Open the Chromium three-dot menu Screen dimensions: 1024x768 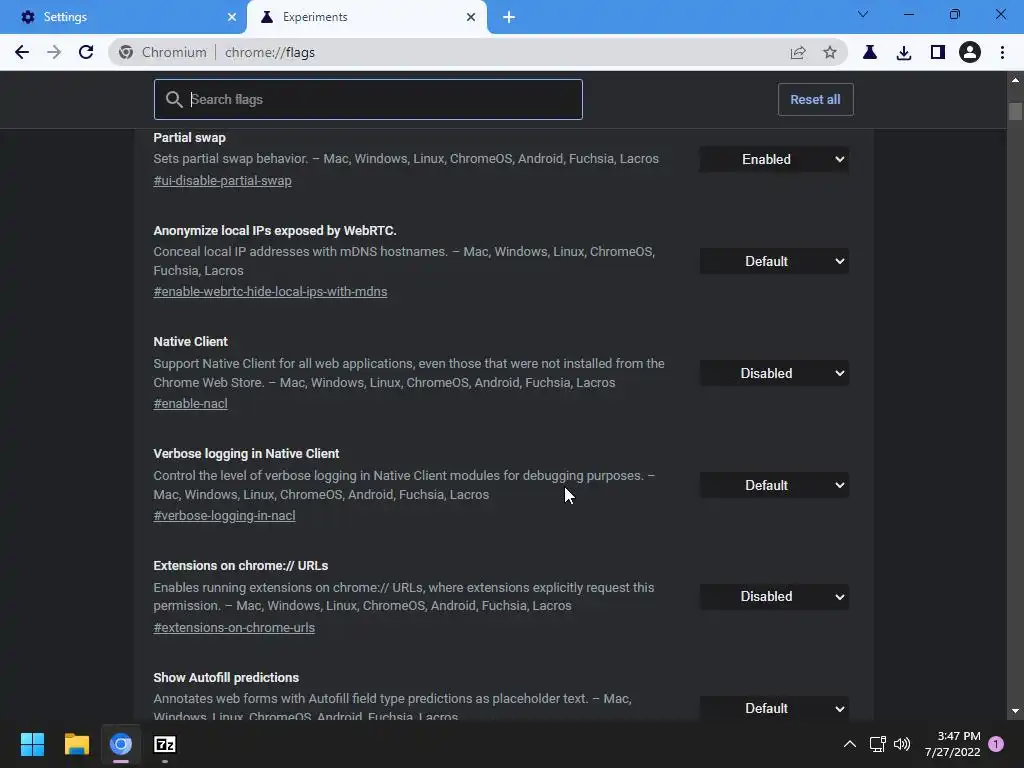coord(1002,52)
